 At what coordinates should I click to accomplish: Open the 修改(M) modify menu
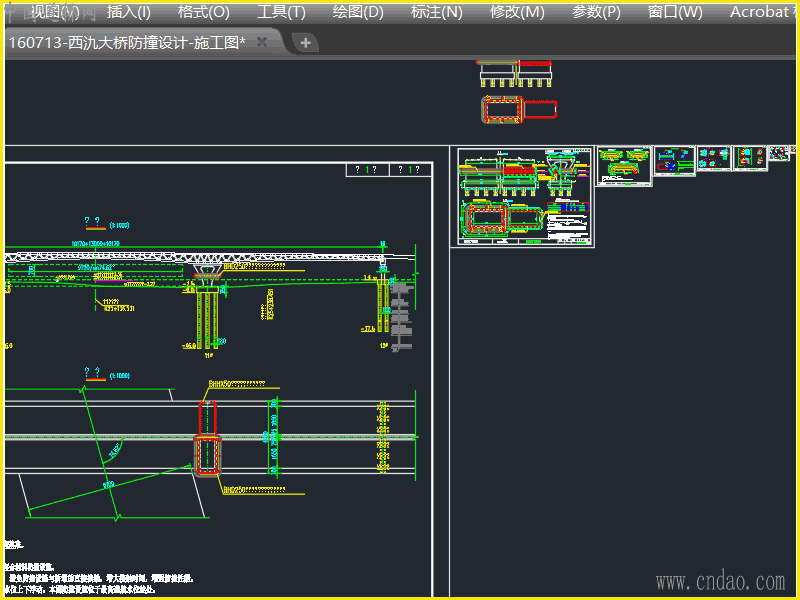517,12
